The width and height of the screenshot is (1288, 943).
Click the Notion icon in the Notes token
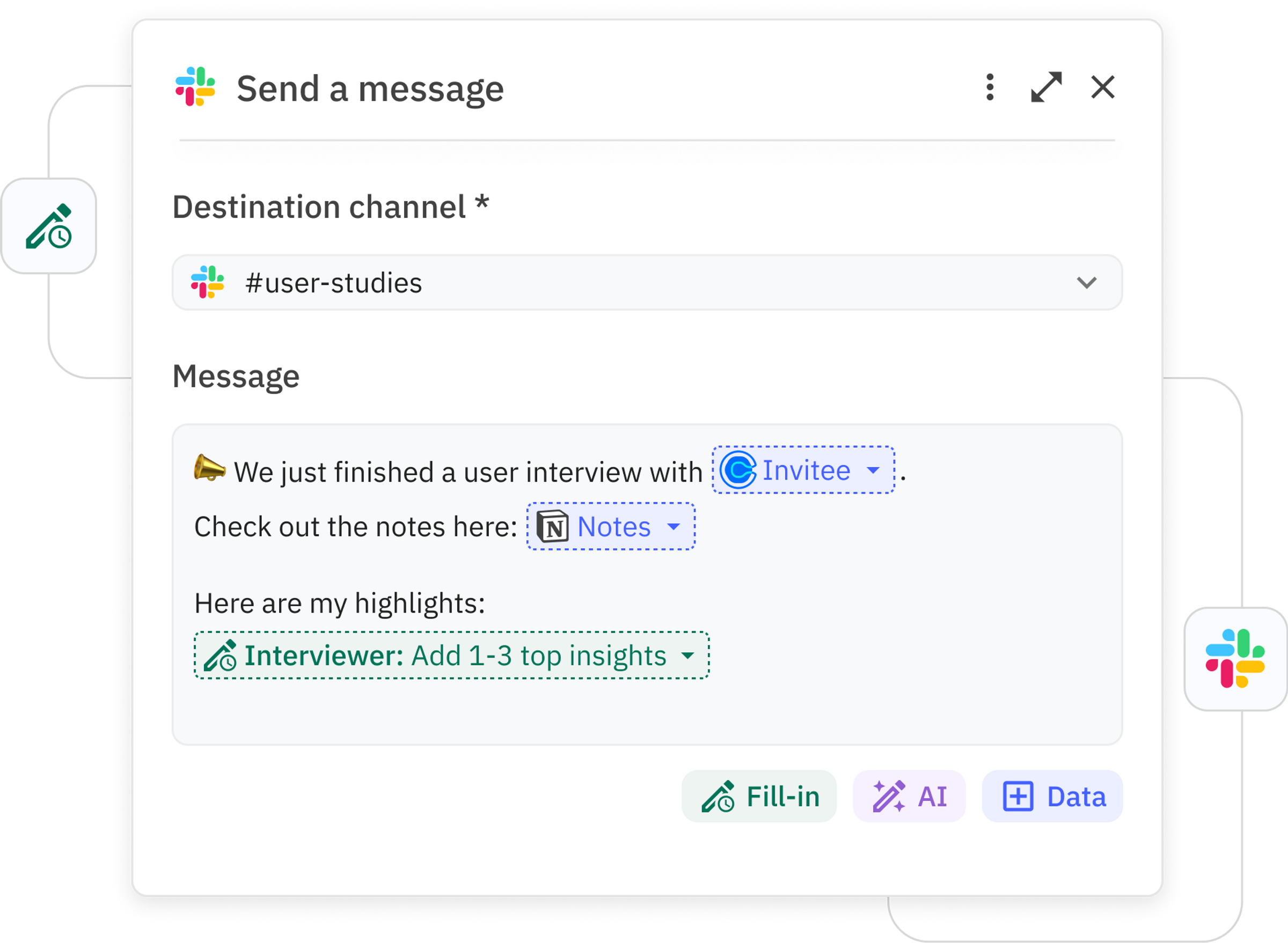552,526
